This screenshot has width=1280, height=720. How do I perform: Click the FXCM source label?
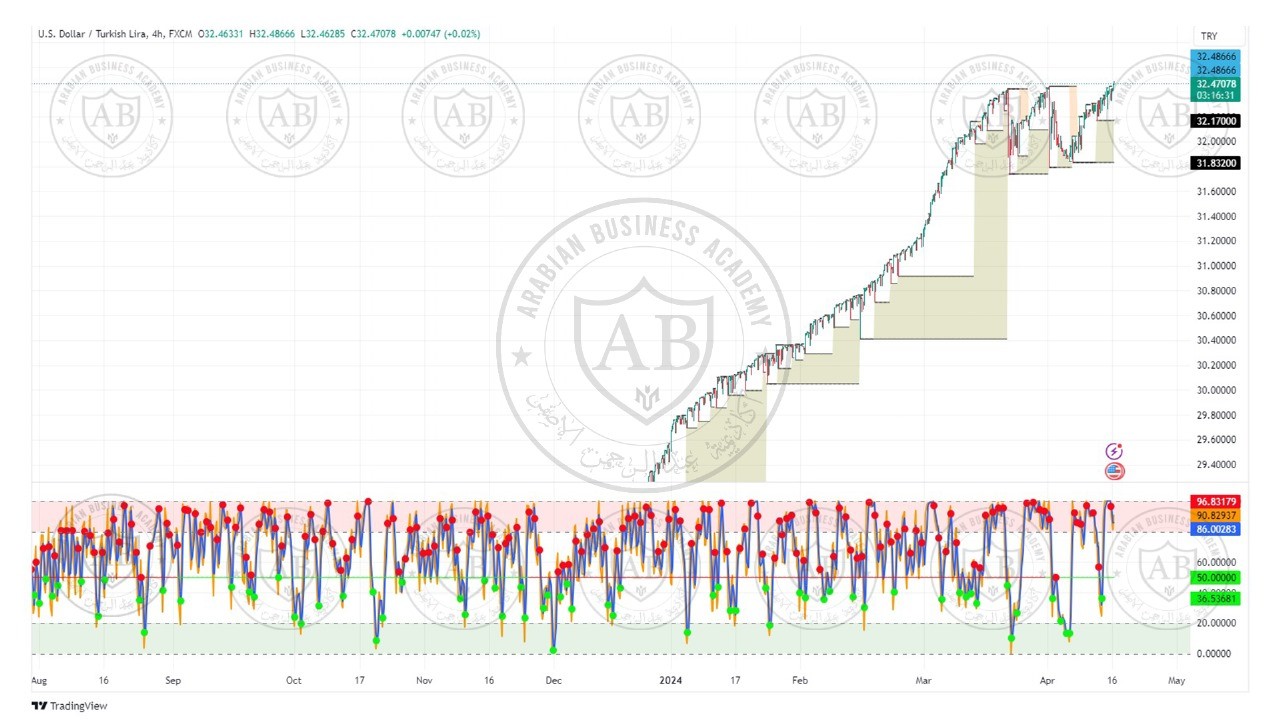coord(181,34)
